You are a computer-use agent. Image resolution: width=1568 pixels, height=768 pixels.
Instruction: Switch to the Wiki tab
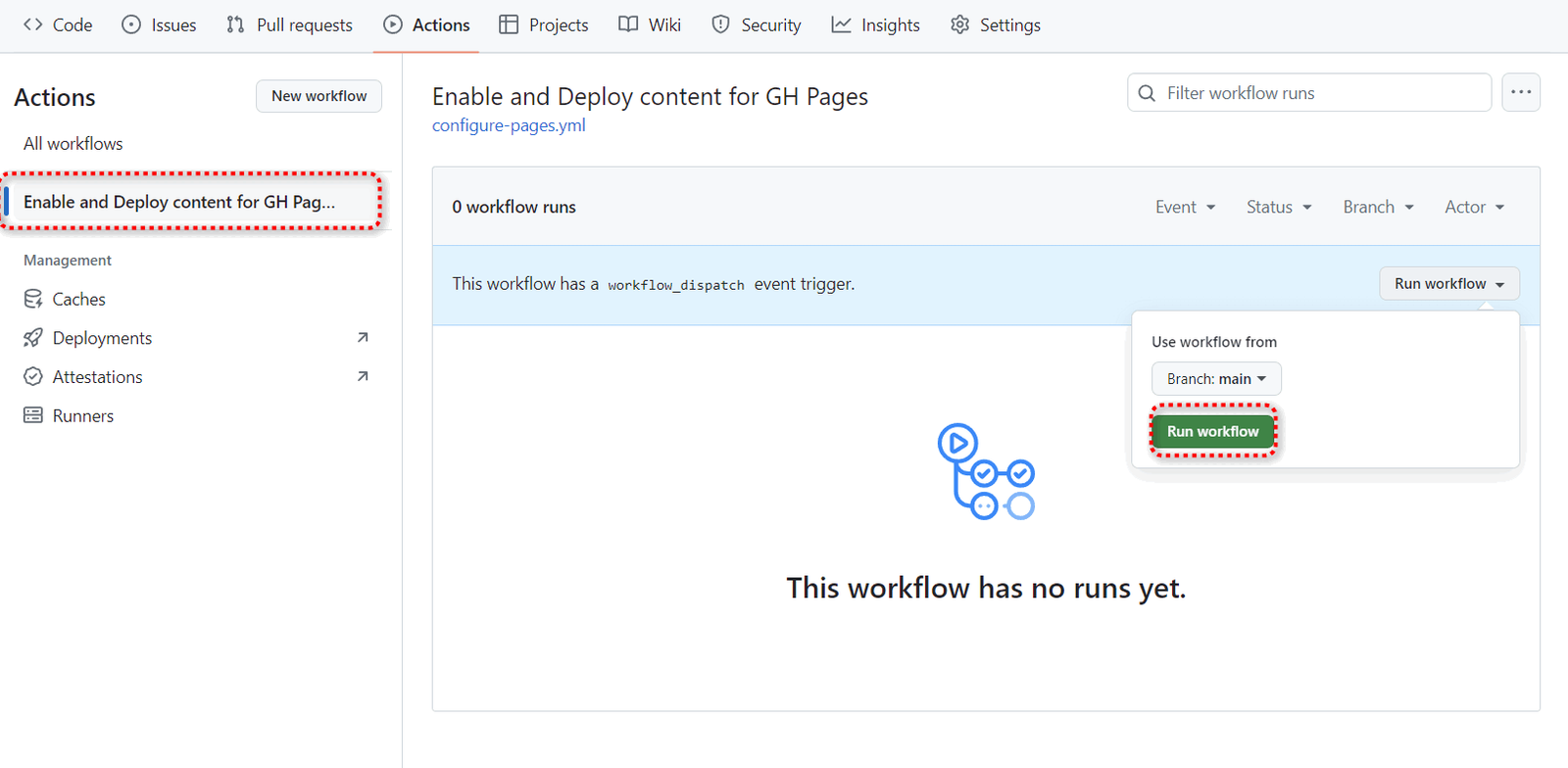(x=650, y=24)
